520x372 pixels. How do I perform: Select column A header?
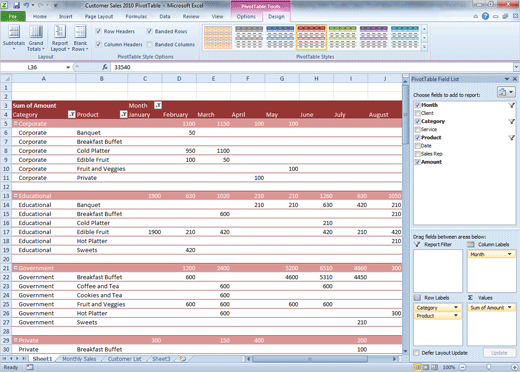tap(43, 79)
